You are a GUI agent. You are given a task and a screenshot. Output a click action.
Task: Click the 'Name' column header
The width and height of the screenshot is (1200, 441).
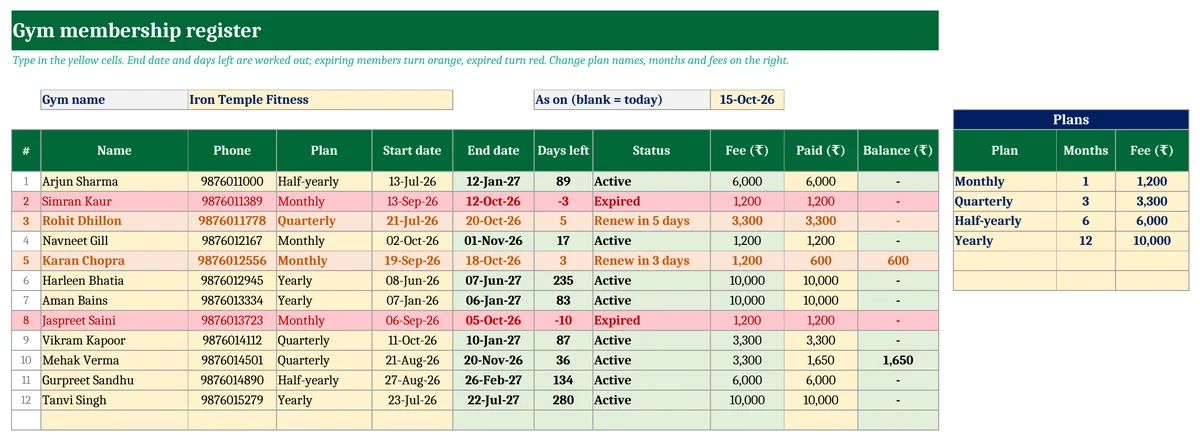pos(114,151)
